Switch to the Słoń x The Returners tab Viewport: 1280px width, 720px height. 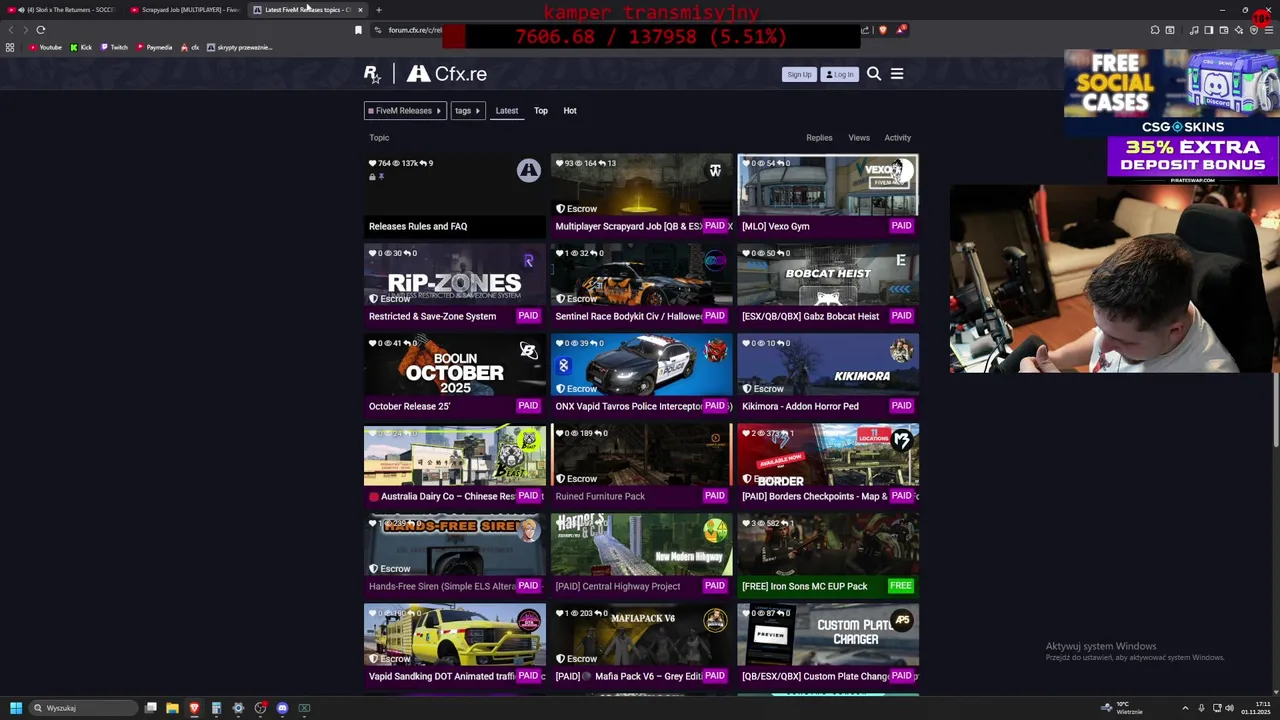(x=62, y=10)
